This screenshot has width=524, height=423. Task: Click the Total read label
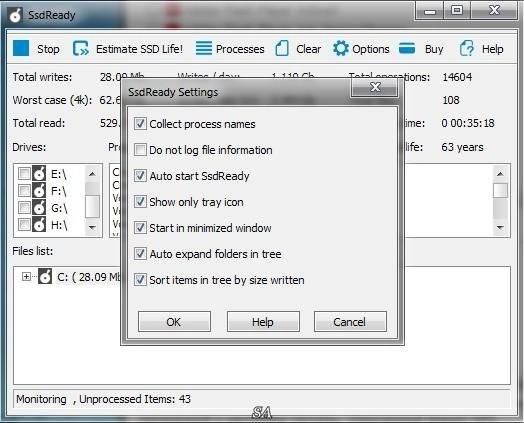39,123
